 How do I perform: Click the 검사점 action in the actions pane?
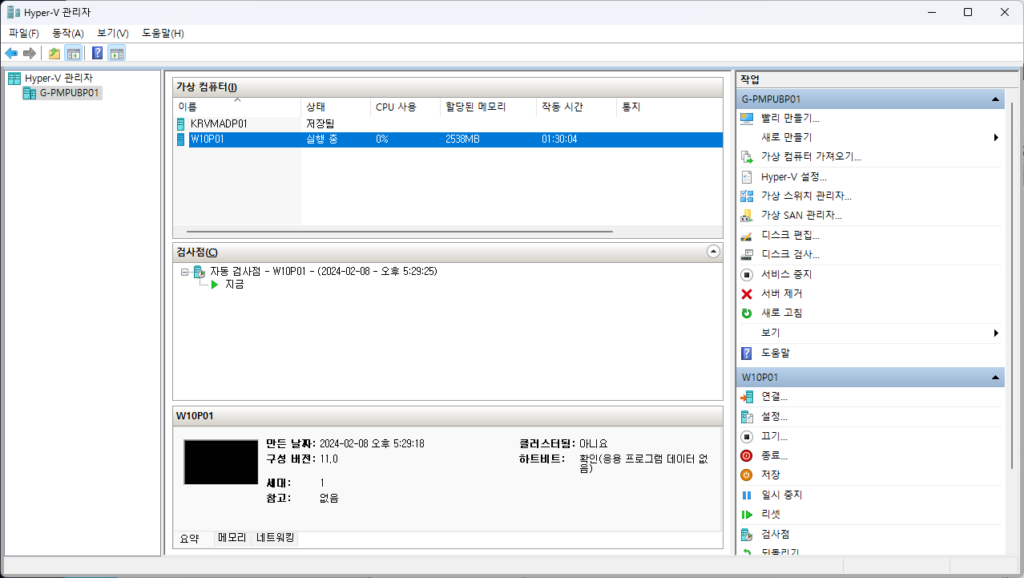click(x=775, y=534)
